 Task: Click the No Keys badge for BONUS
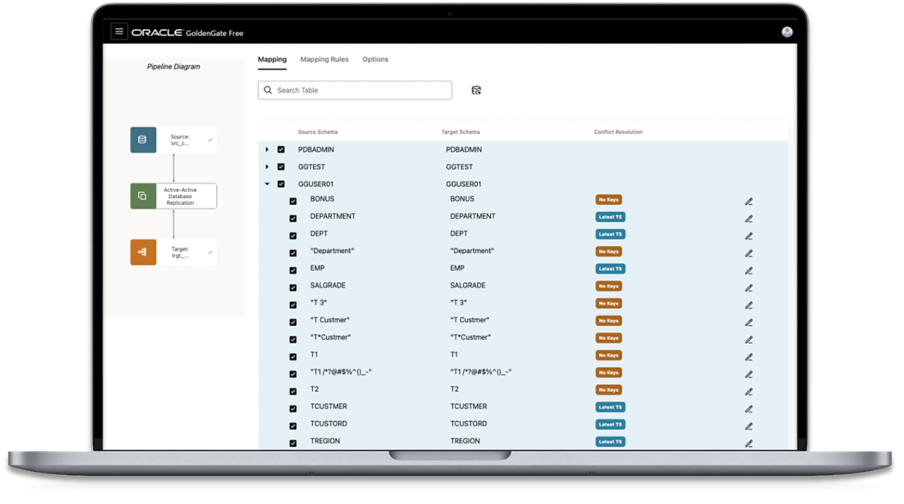click(609, 200)
